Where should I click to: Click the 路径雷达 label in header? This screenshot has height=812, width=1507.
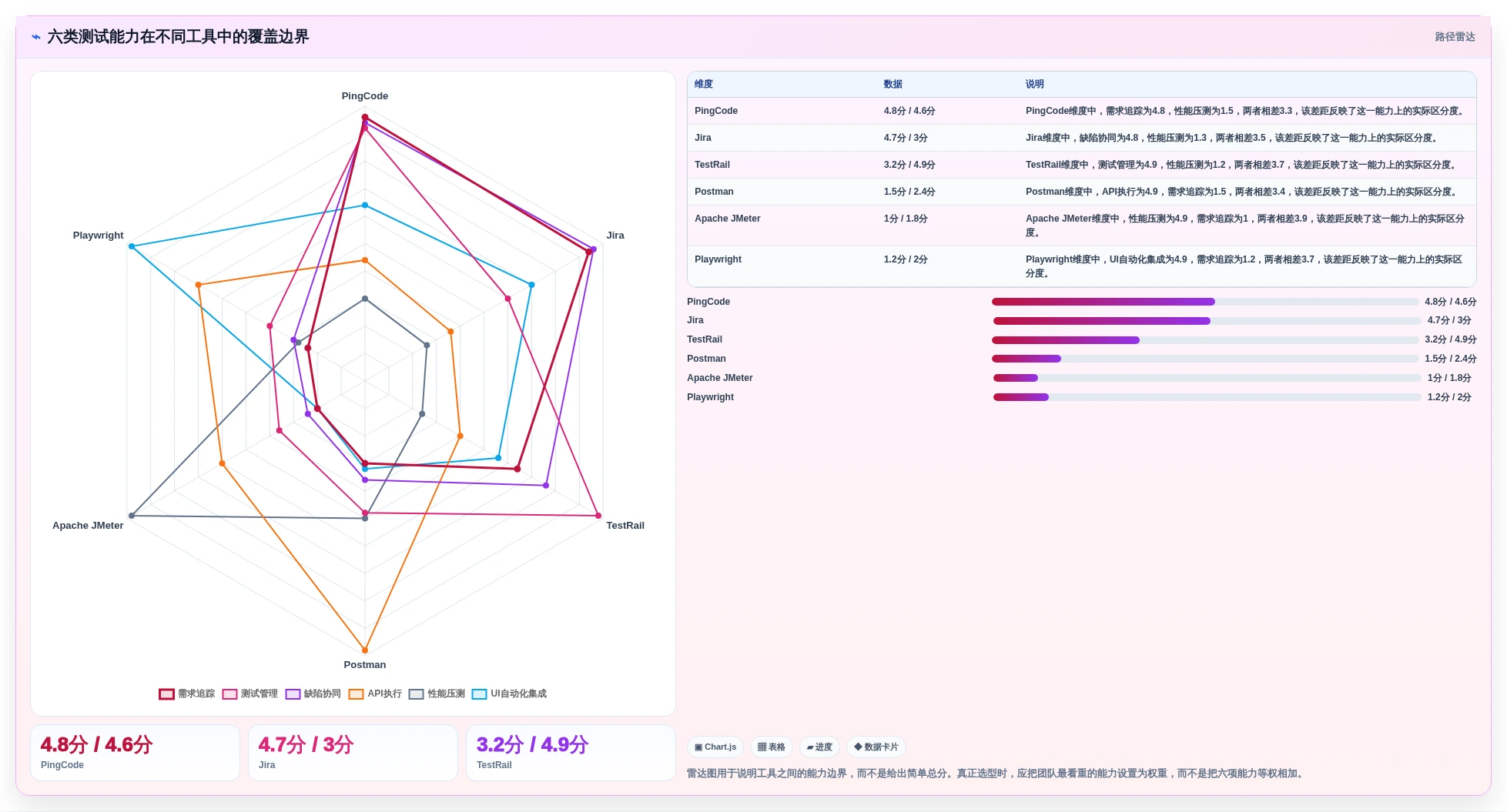tap(1455, 37)
